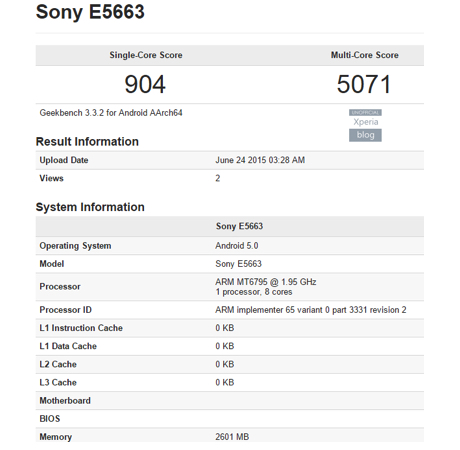This screenshot has height=450, width=460.
Task: Click the Sony E5663 table column header
Action: (x=239, y=226)
